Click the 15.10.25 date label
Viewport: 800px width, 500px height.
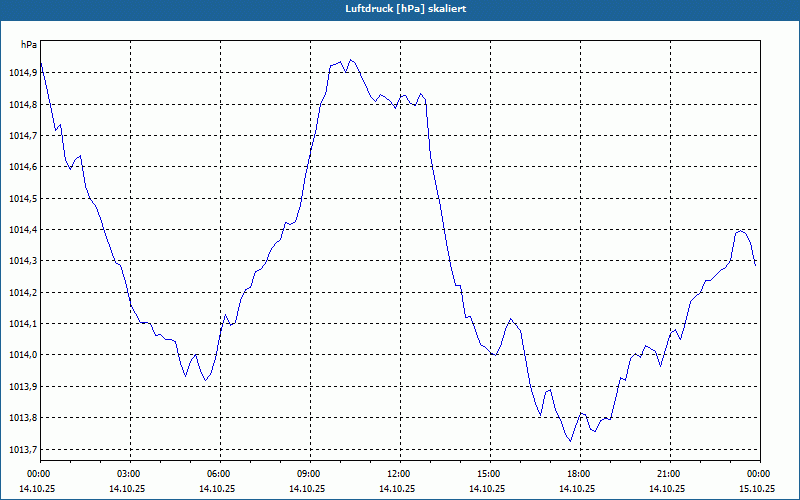757,488
